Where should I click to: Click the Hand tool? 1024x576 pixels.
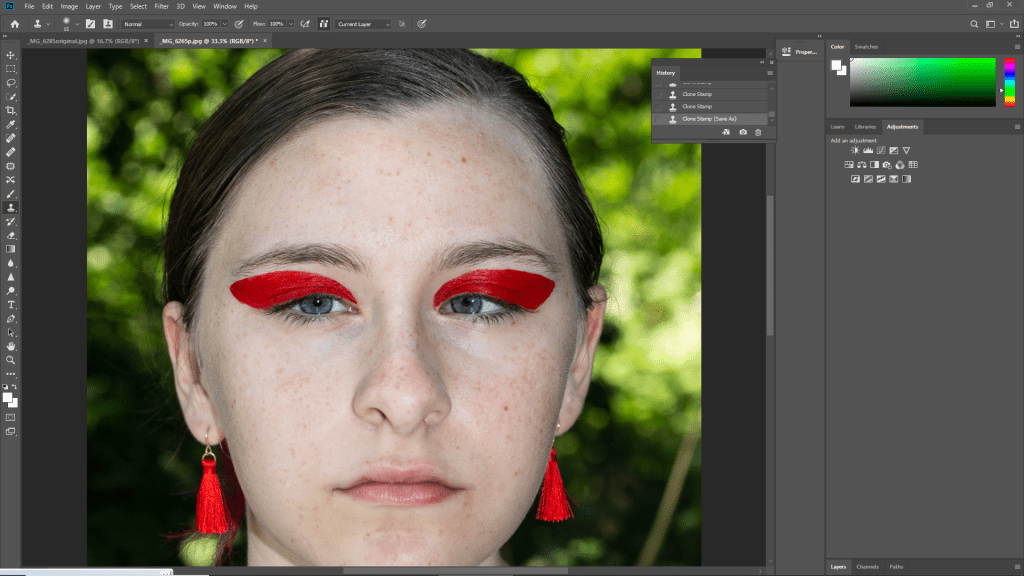tap(11, 346)
